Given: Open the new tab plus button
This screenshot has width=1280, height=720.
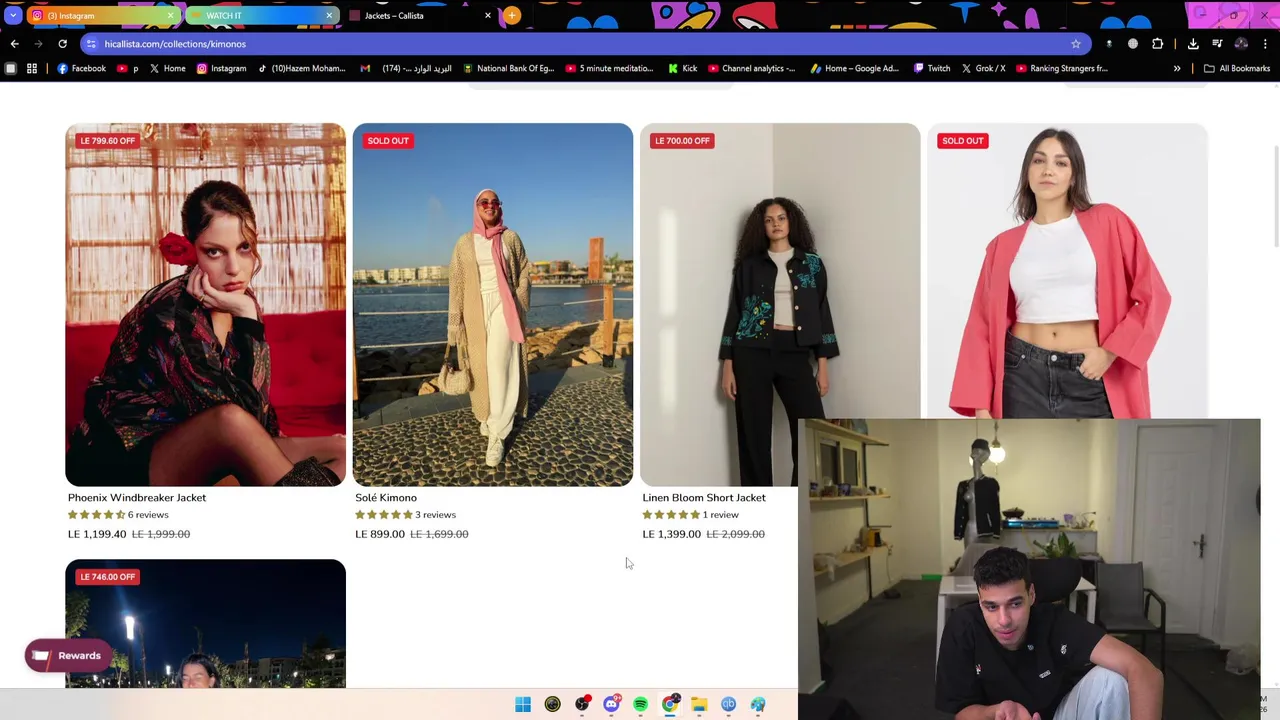Looking at the screenshot, I should [x=511, y=15].
